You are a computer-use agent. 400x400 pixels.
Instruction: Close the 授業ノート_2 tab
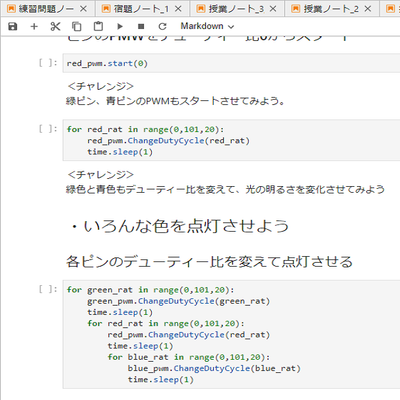click(x=368, y=9)
